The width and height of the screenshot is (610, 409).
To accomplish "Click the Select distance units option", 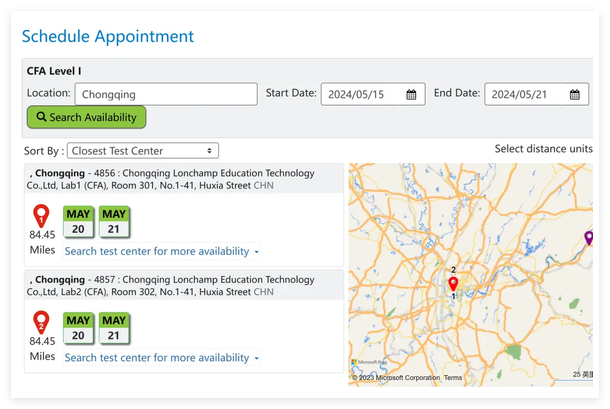I will point(543,149).
